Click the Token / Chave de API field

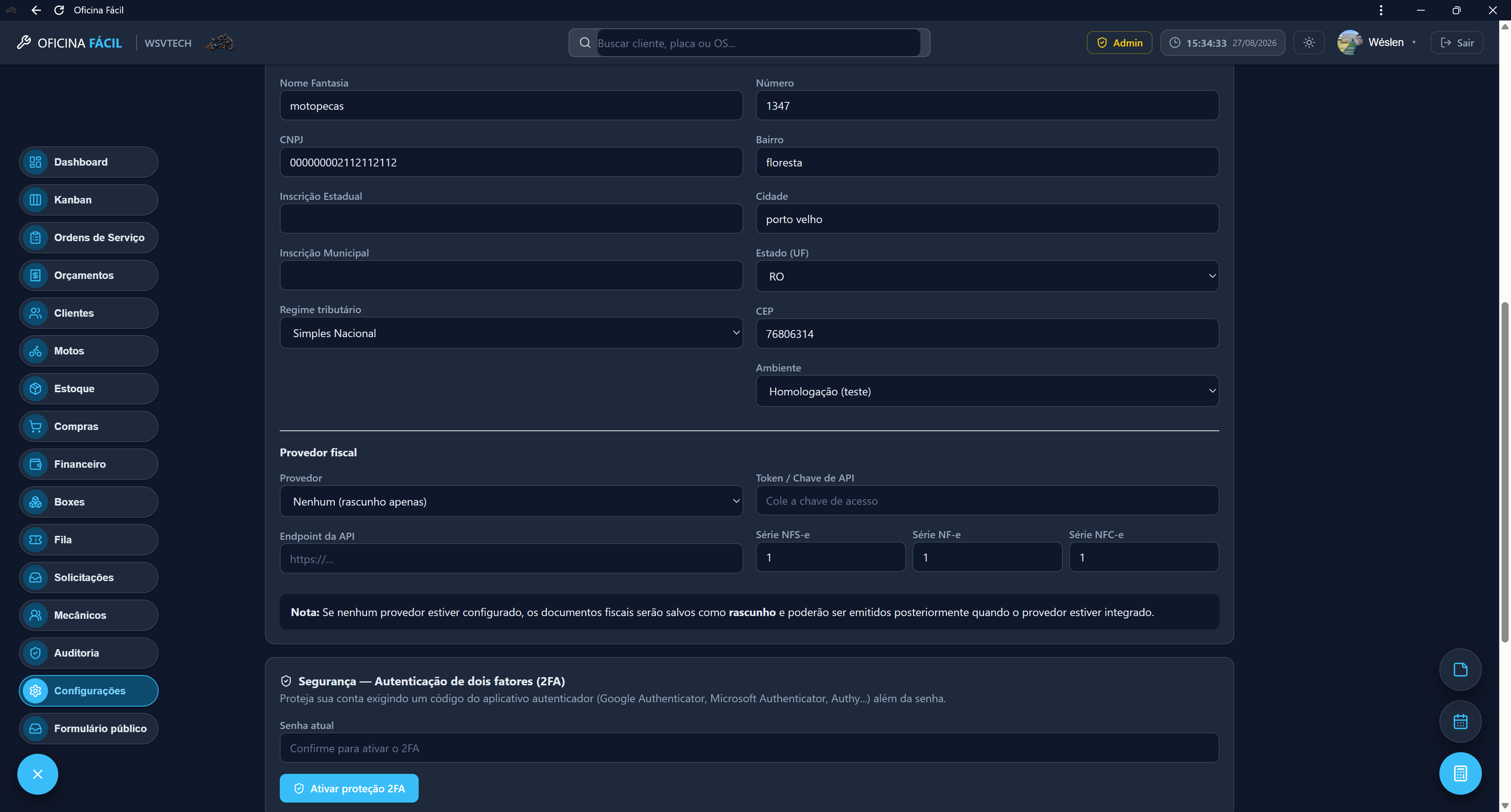(x=987, y=501)
